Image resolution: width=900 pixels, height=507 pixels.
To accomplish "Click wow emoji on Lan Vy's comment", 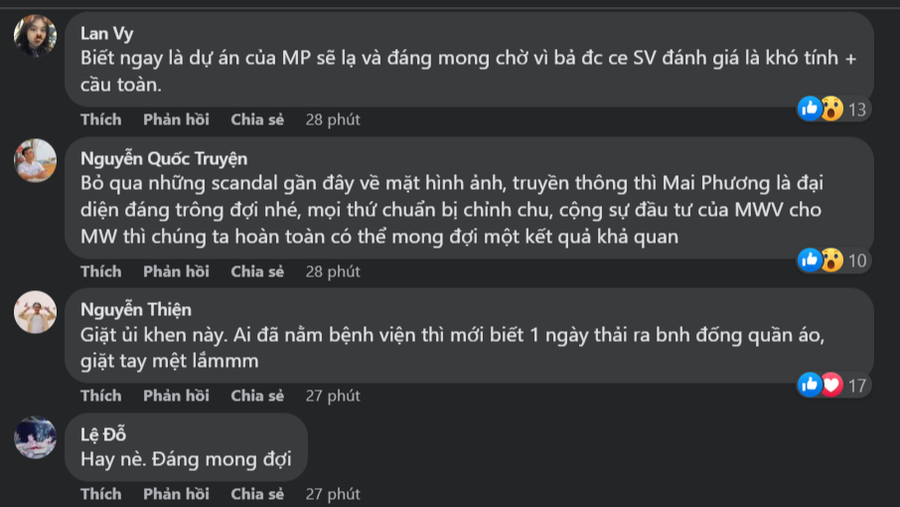I will (831, 109).
